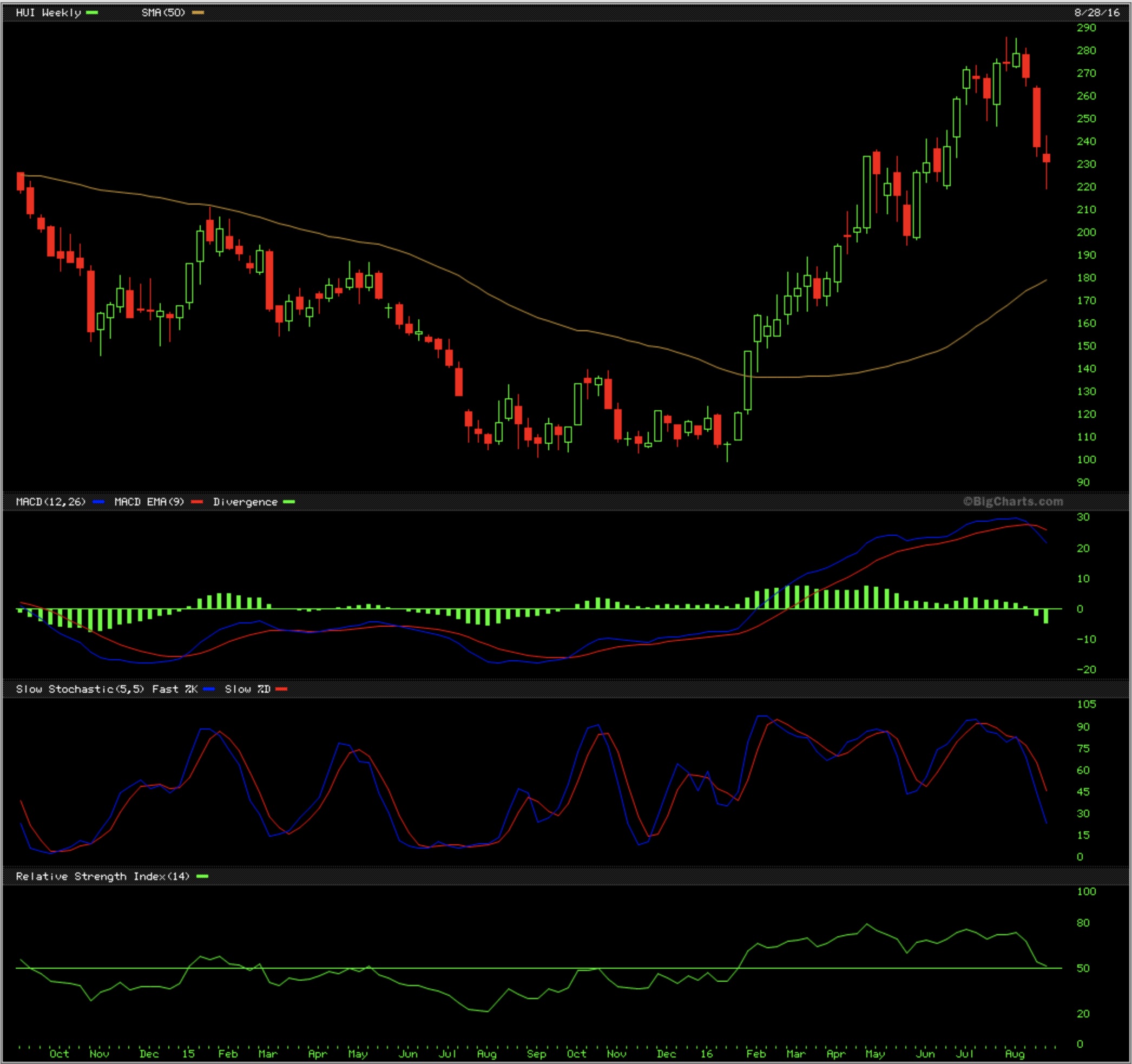Click the 15 year marker on time axis
The image size is (1132, 1064).
[x=188, y=1053]
